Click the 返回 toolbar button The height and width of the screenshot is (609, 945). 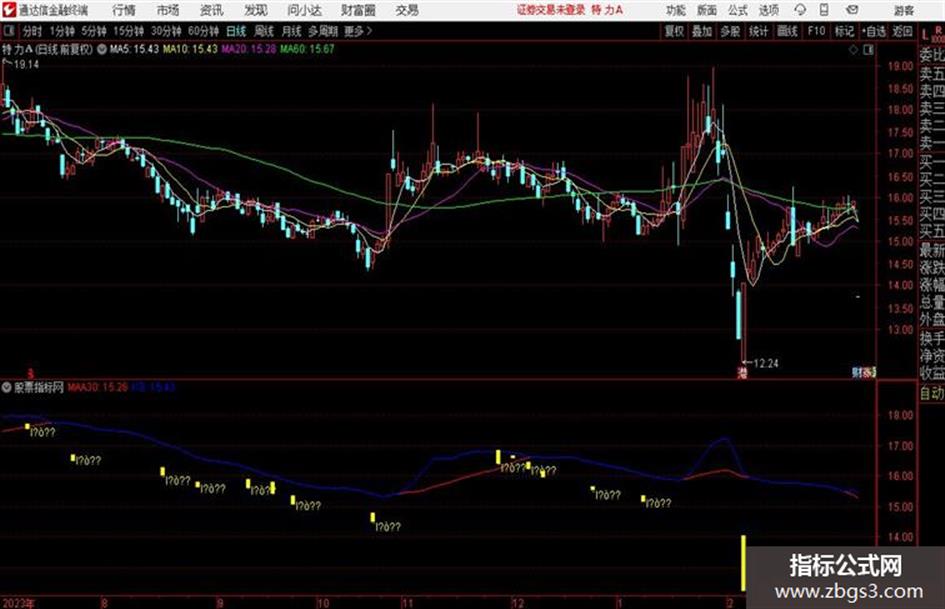[x=902, y=31]
